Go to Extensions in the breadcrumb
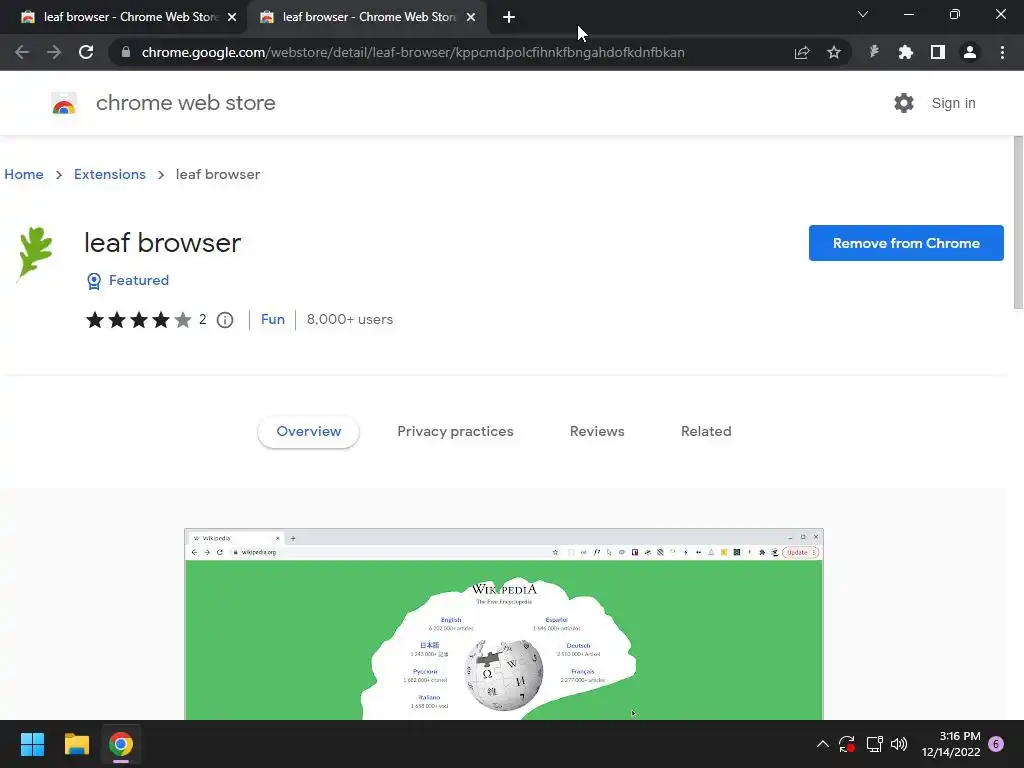 [110, 174]
